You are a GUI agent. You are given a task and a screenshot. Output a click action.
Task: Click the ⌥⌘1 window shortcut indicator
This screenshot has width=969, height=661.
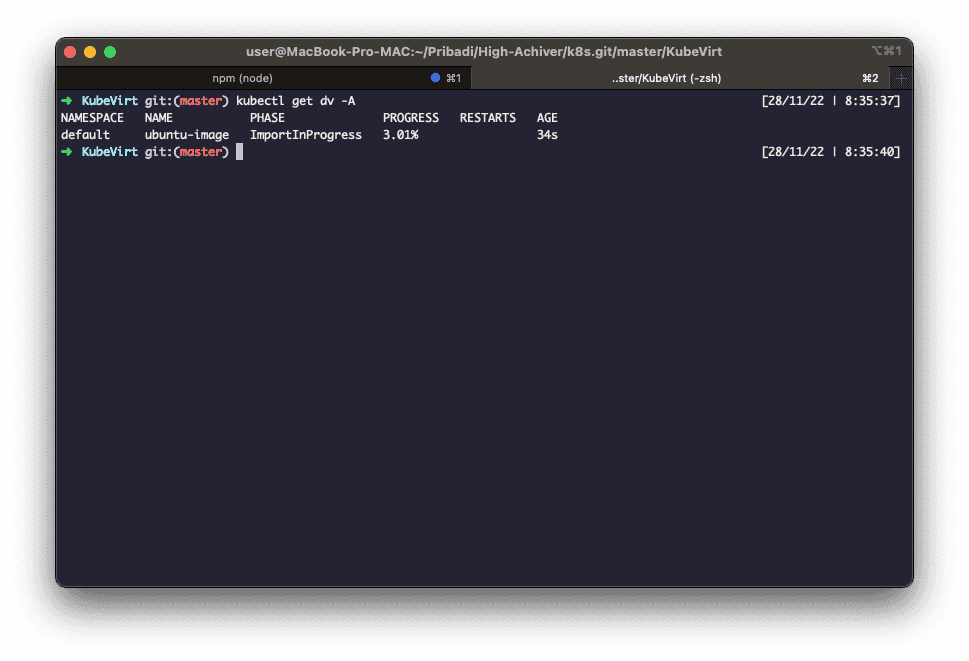(886, 51)
